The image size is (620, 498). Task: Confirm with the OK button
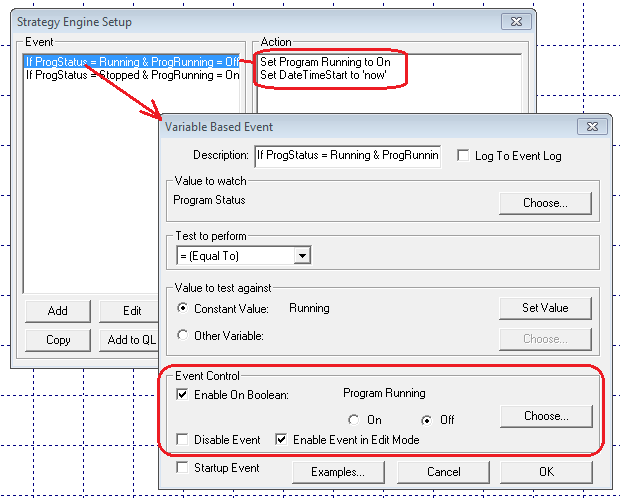point(545,472)
